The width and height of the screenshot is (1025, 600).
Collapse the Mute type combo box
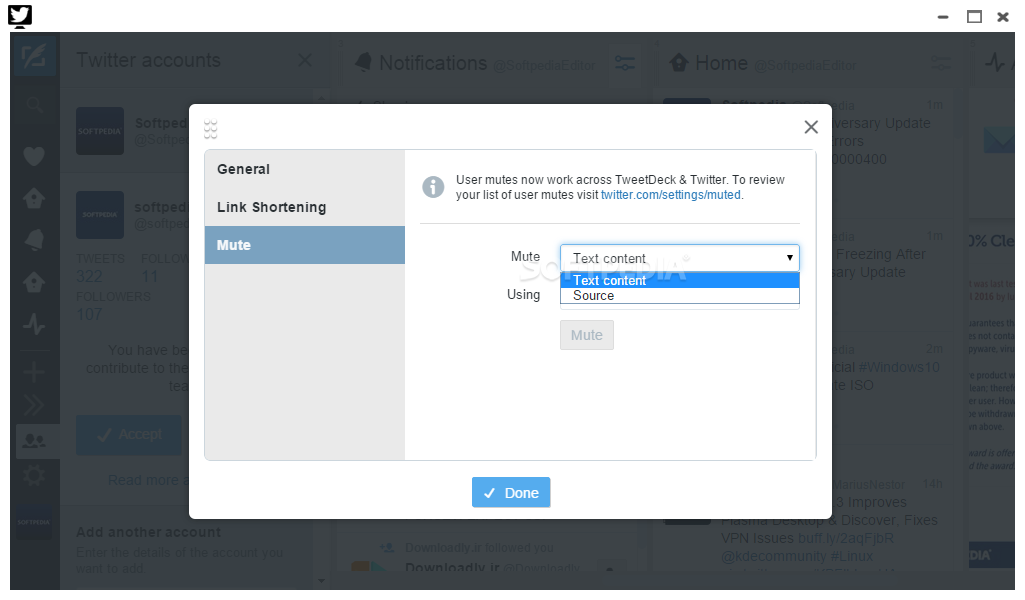coord(679,258)
